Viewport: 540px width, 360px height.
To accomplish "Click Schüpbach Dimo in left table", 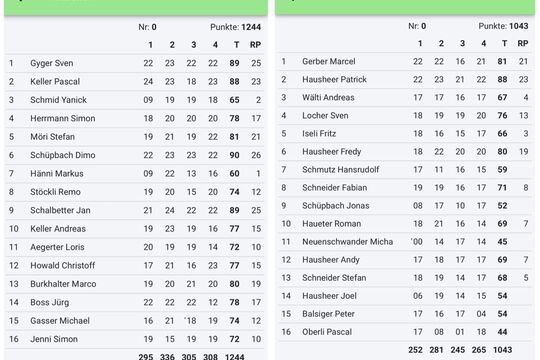I will [x=63, y=155].
